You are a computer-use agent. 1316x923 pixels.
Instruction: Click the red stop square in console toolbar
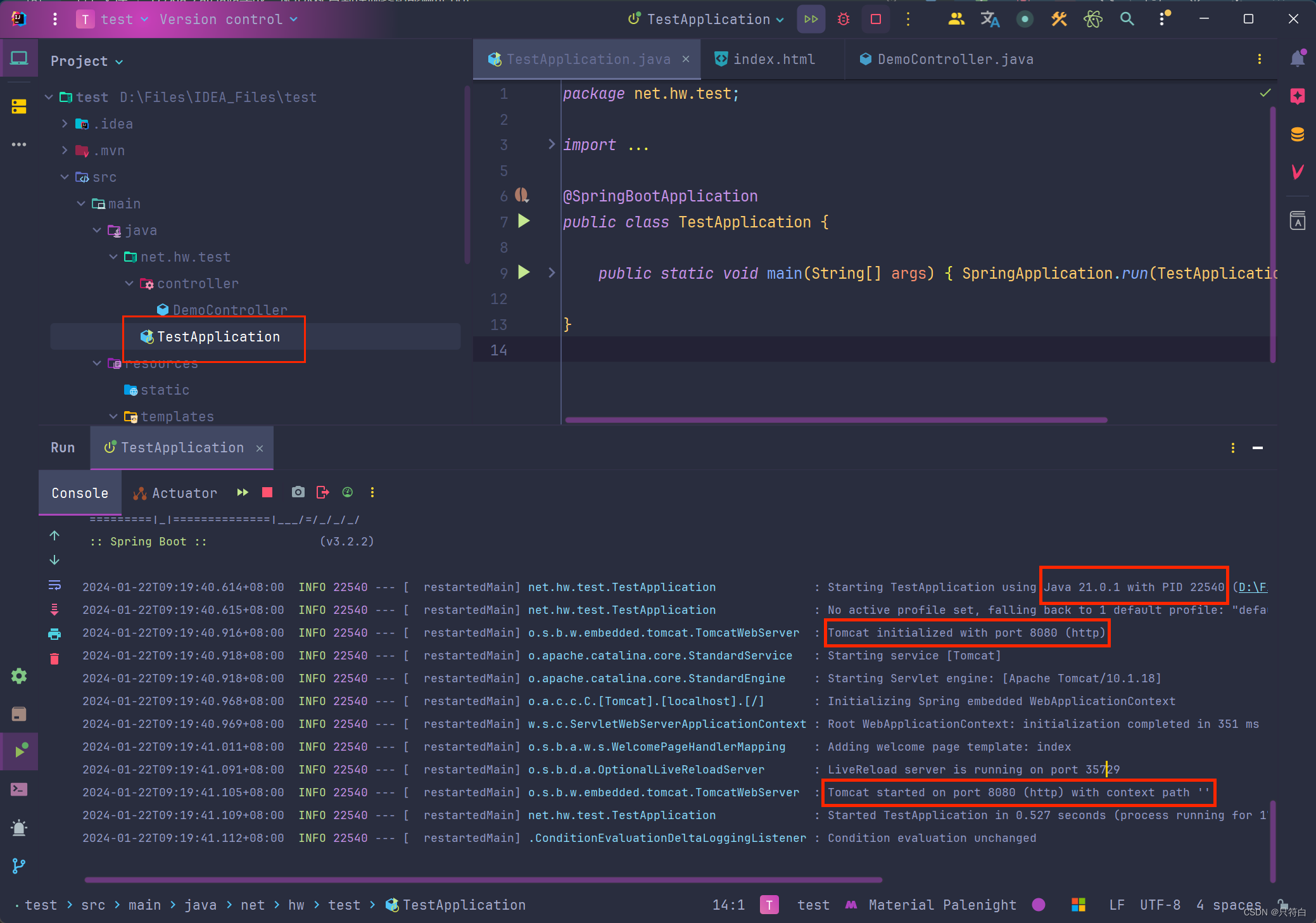pos(267,492)
